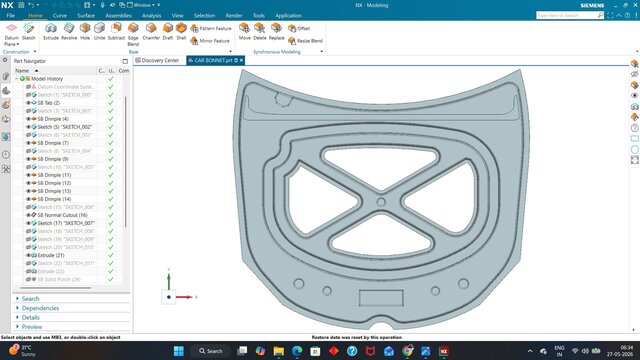Click the Part Navigator vertical scrollbar
Screen dimensions: 640x360
pos(126,162)
